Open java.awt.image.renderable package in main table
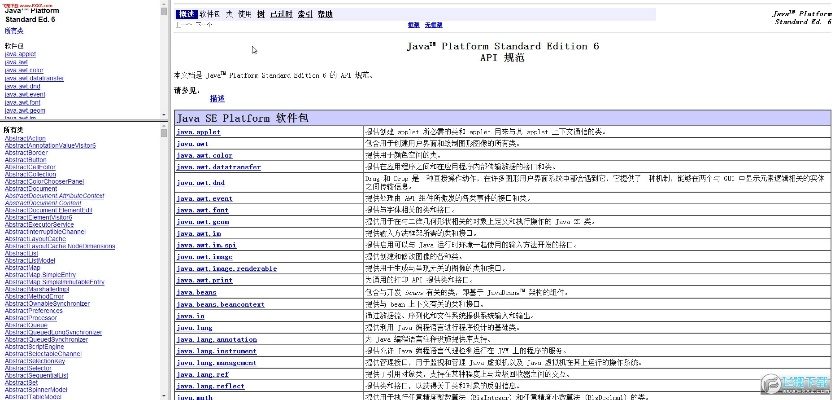Viewport: 835px width, 400px height. point(227,269)
